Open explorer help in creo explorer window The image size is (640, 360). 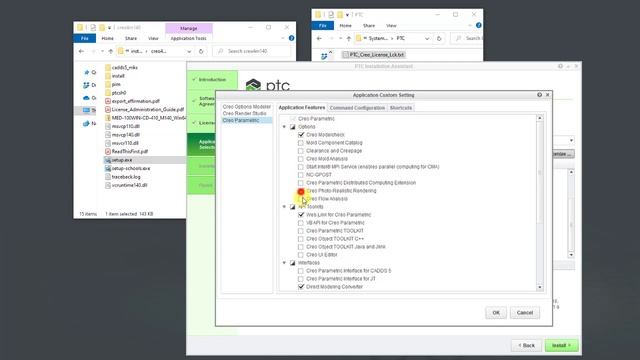(291, 38)
